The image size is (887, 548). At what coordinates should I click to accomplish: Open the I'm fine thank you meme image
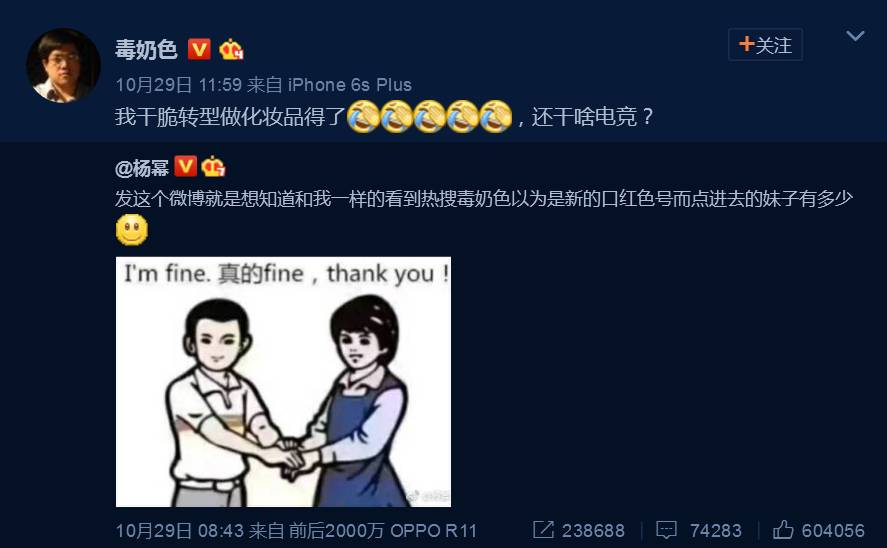[x=283, y=382]
